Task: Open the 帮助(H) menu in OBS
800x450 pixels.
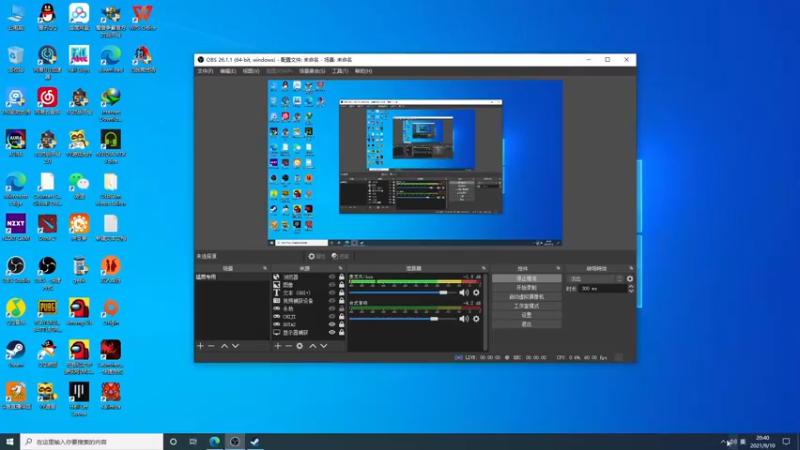Action: point(363,71)
